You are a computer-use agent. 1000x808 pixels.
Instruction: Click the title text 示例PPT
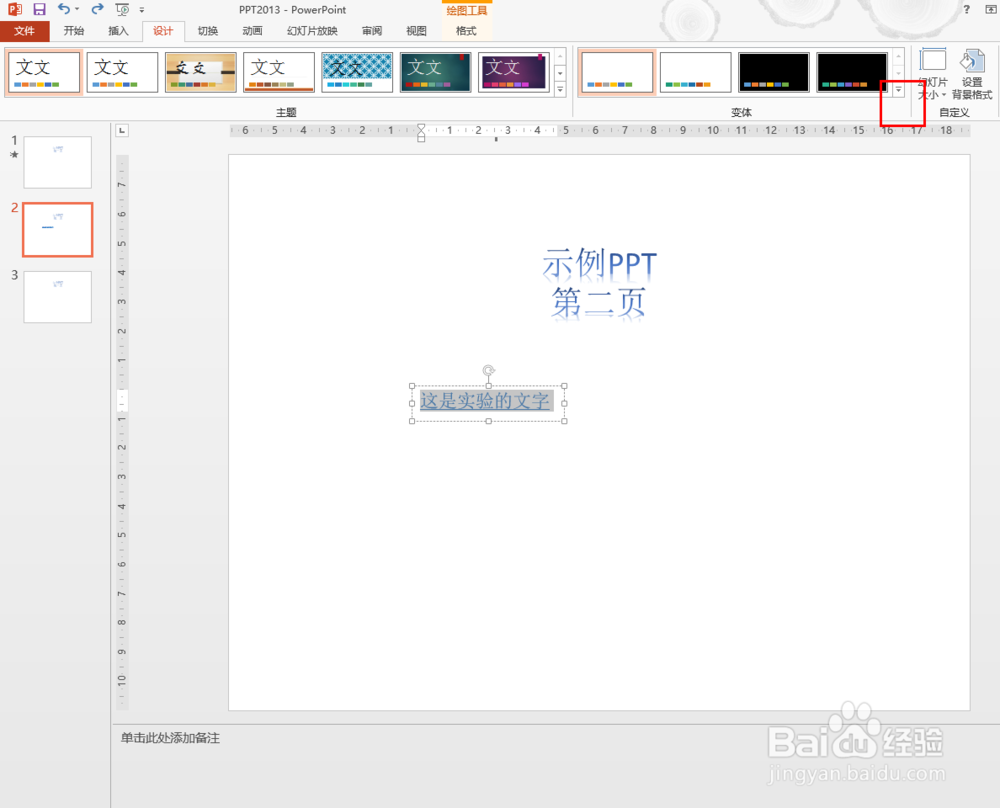pos(599,264)
